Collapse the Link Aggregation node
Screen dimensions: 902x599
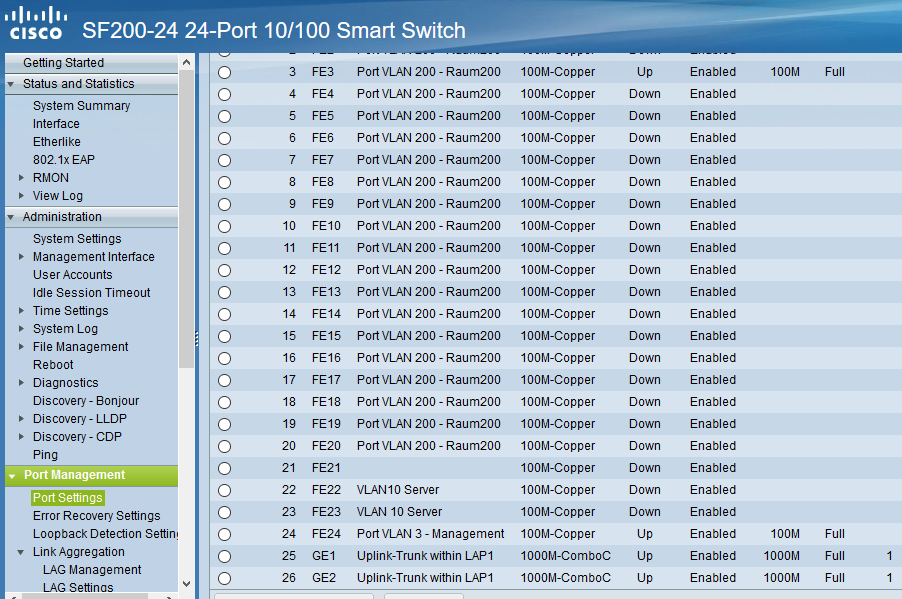(x=21, y=552)
